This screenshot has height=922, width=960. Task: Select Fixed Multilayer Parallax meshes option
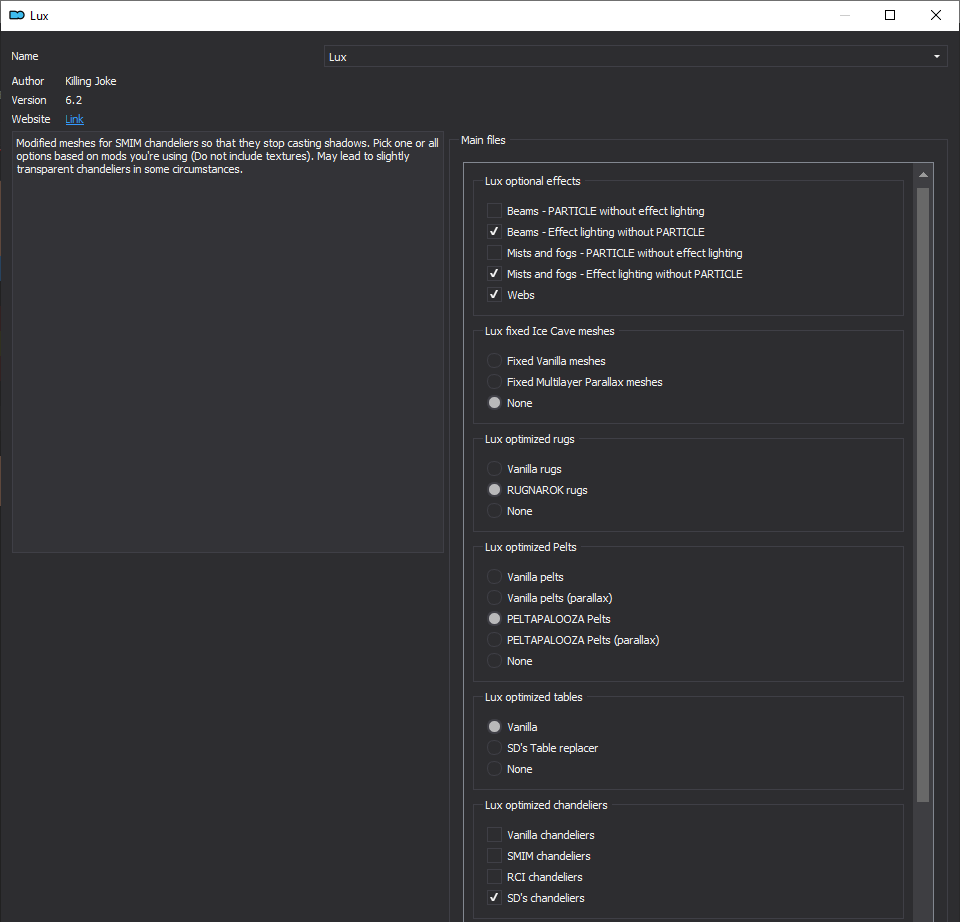click(x=494, y=382)
